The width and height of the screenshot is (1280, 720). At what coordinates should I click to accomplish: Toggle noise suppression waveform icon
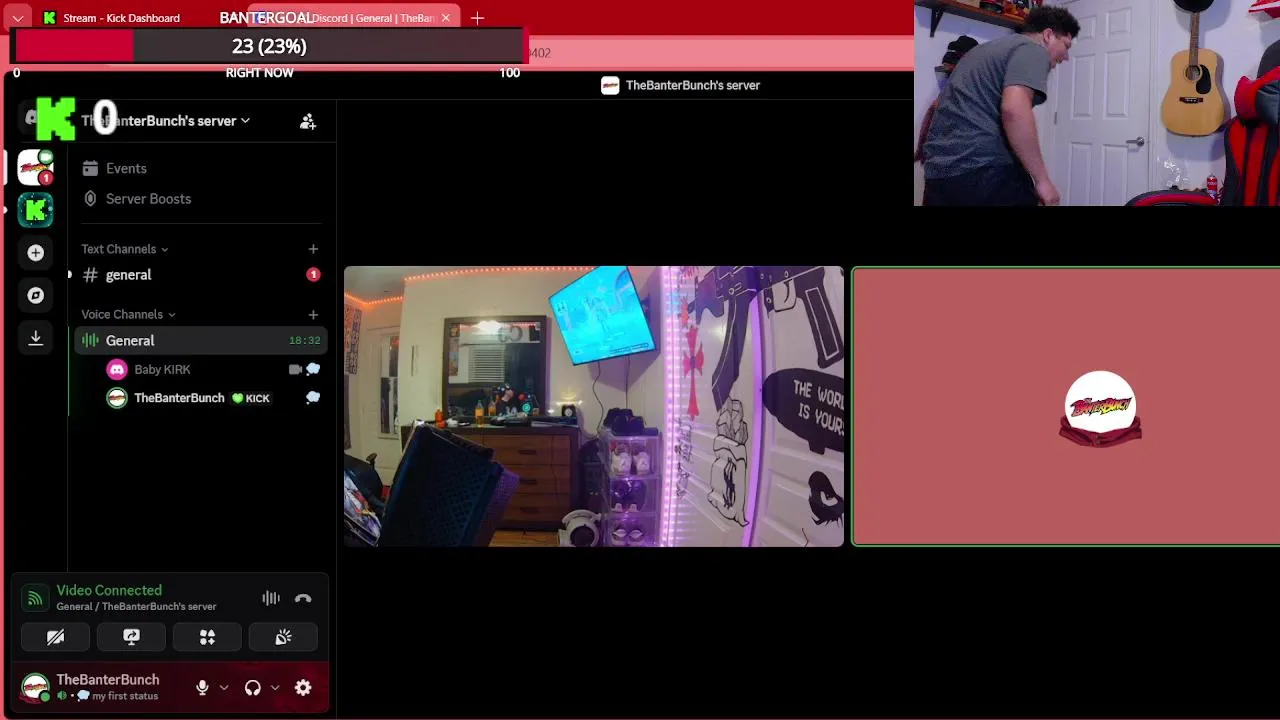(271, 598)
